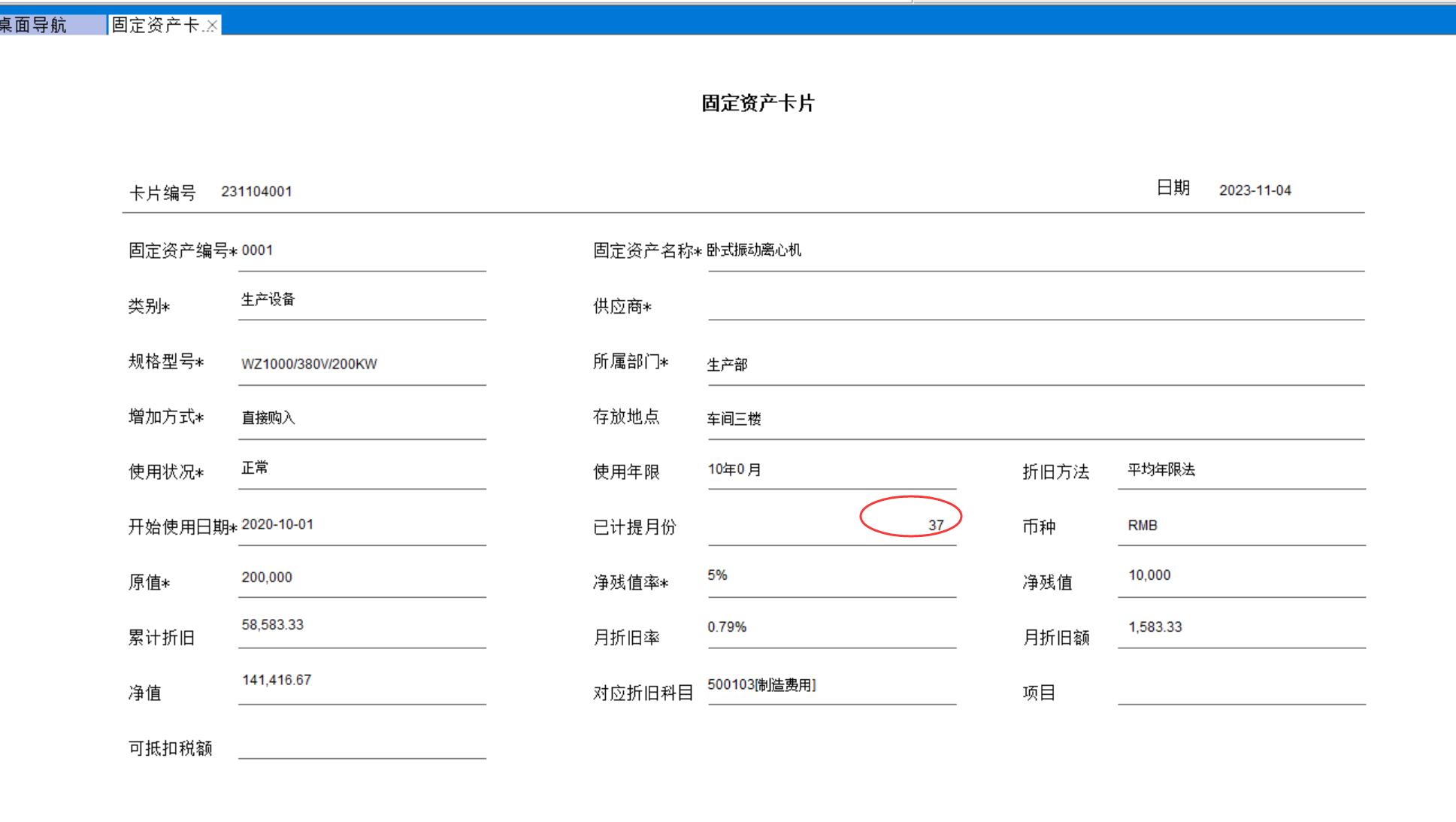
Task: Switch to the 桌面导航 tab
Action: click(38, 25)
